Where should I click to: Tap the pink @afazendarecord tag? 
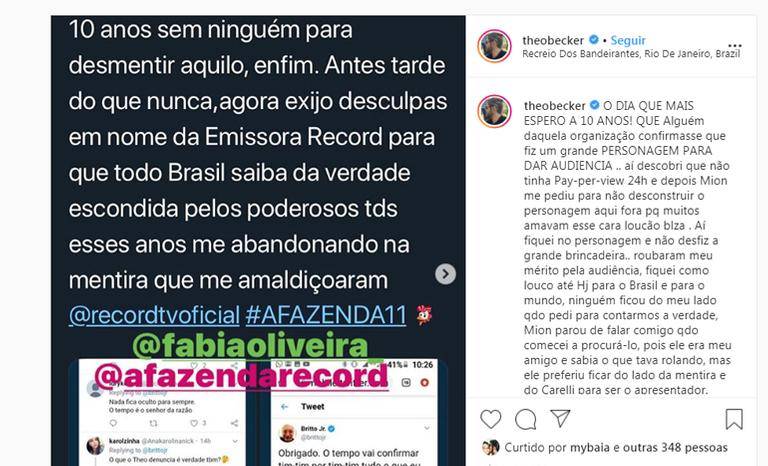[x=241, y=375]
